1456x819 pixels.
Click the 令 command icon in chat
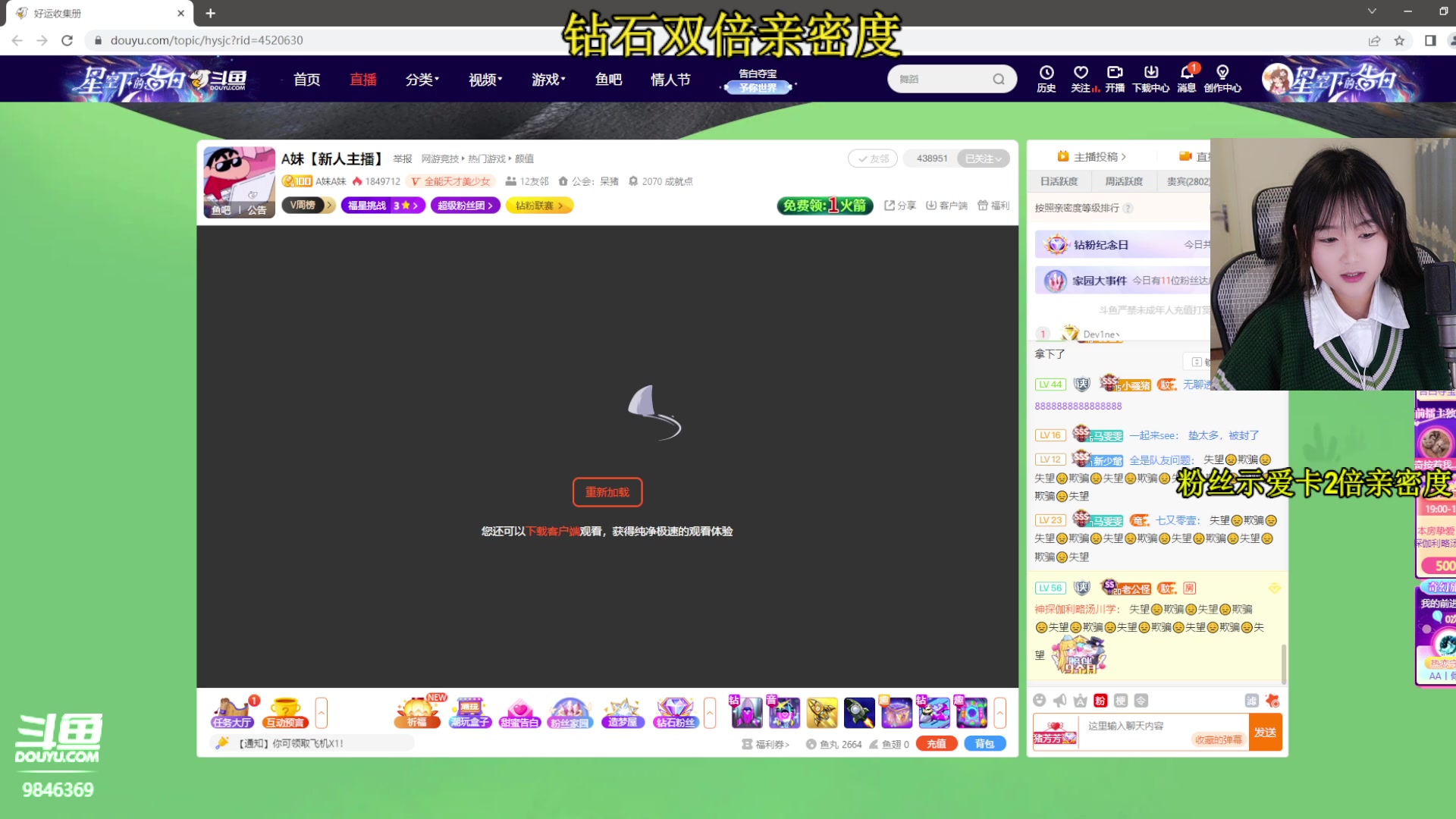click(x=1141, y=701)
